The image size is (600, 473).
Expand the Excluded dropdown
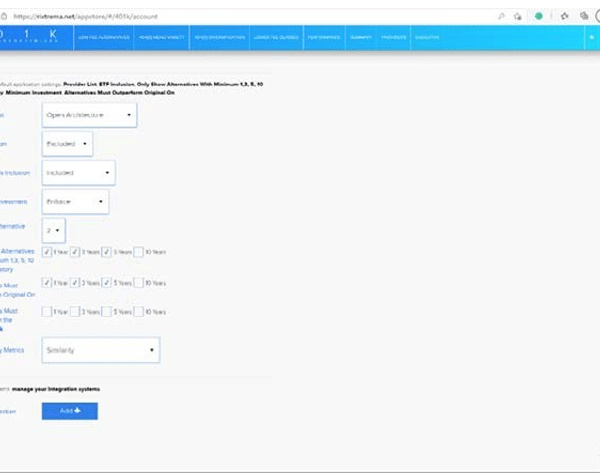point(68,144)
